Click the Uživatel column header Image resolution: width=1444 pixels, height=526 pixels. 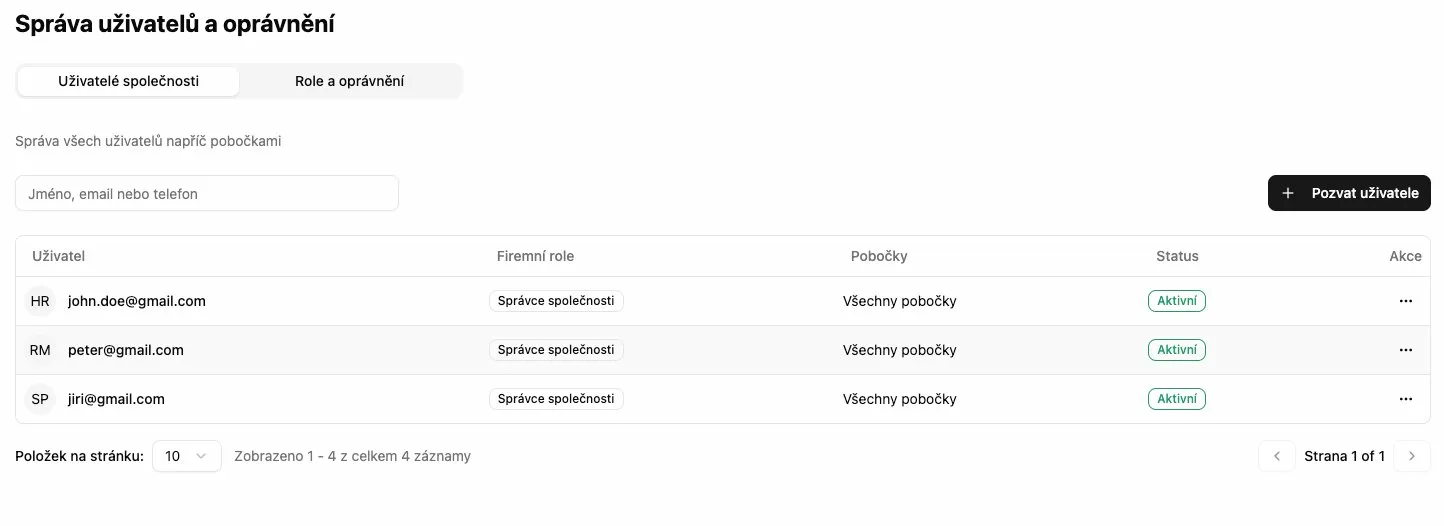pyautogui.click(x=59, y=256)
